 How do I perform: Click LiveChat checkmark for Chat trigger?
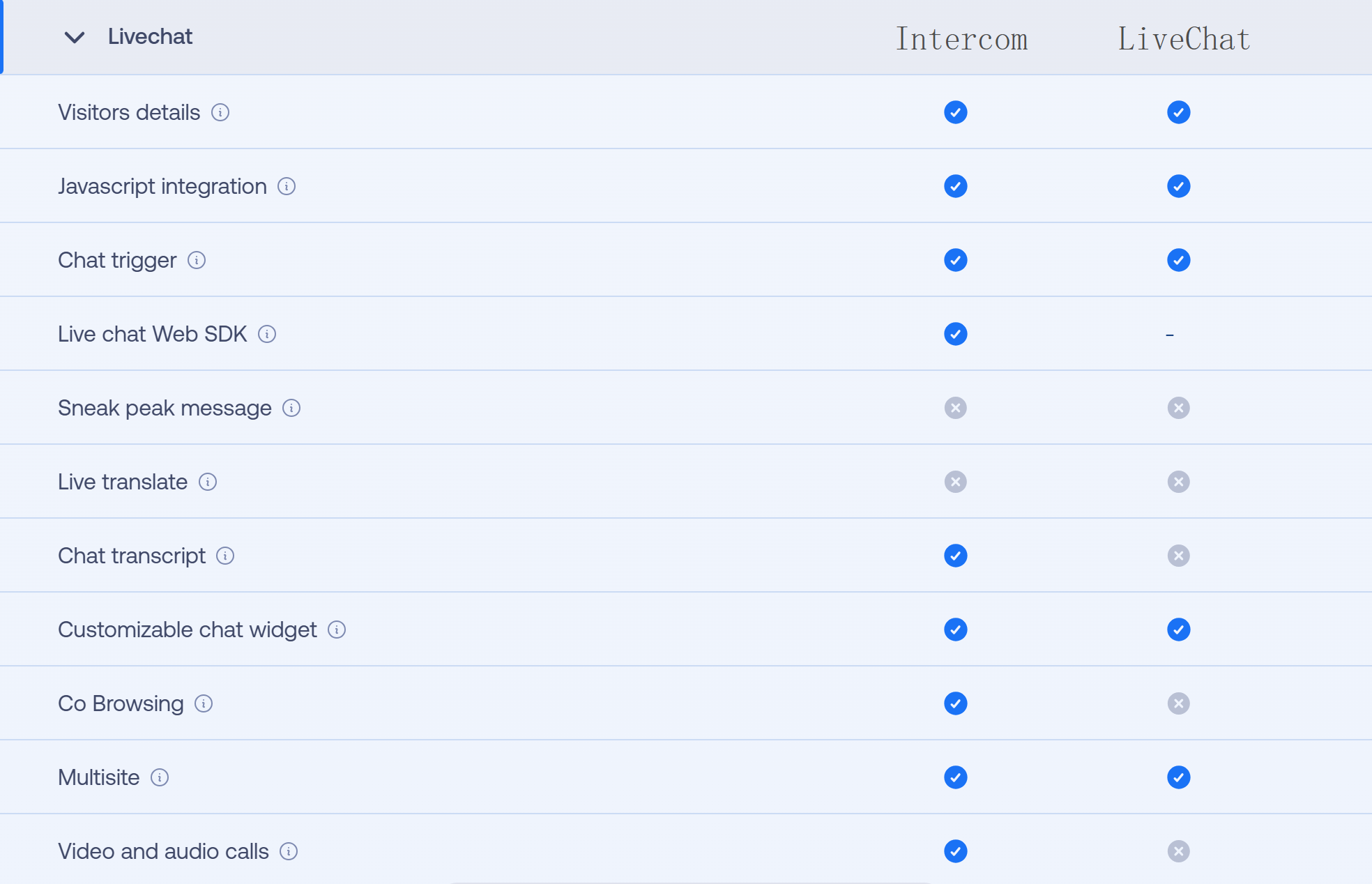[1179, 260]
